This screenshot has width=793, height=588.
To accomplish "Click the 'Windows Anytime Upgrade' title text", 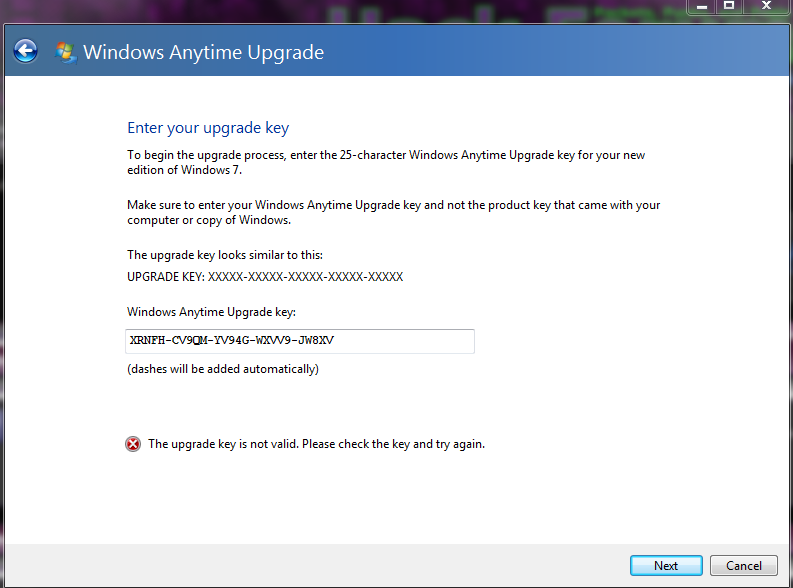I will click(x=203, y=53).
